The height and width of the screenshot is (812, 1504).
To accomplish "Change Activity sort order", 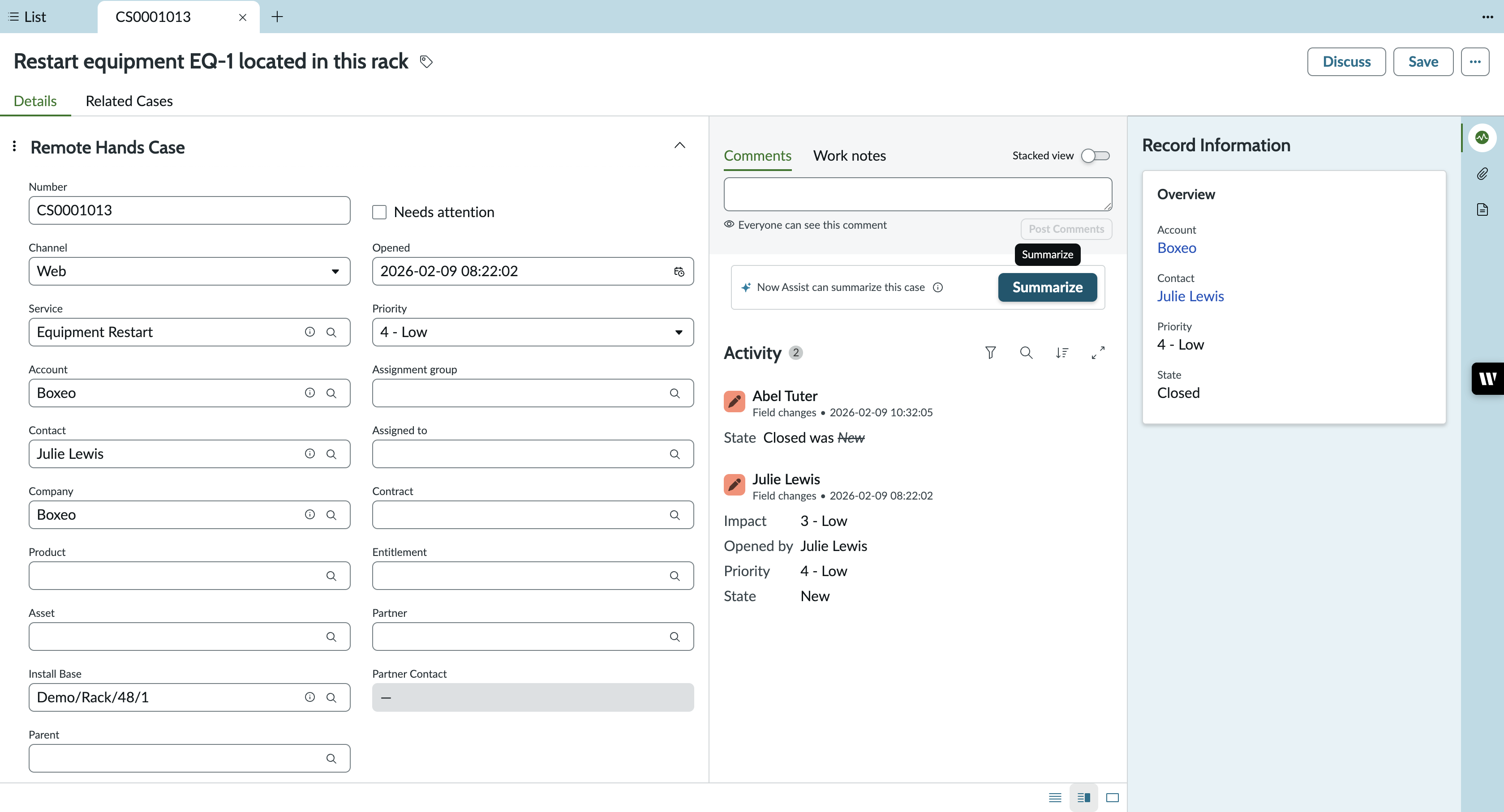I will tap(1062, 352).
